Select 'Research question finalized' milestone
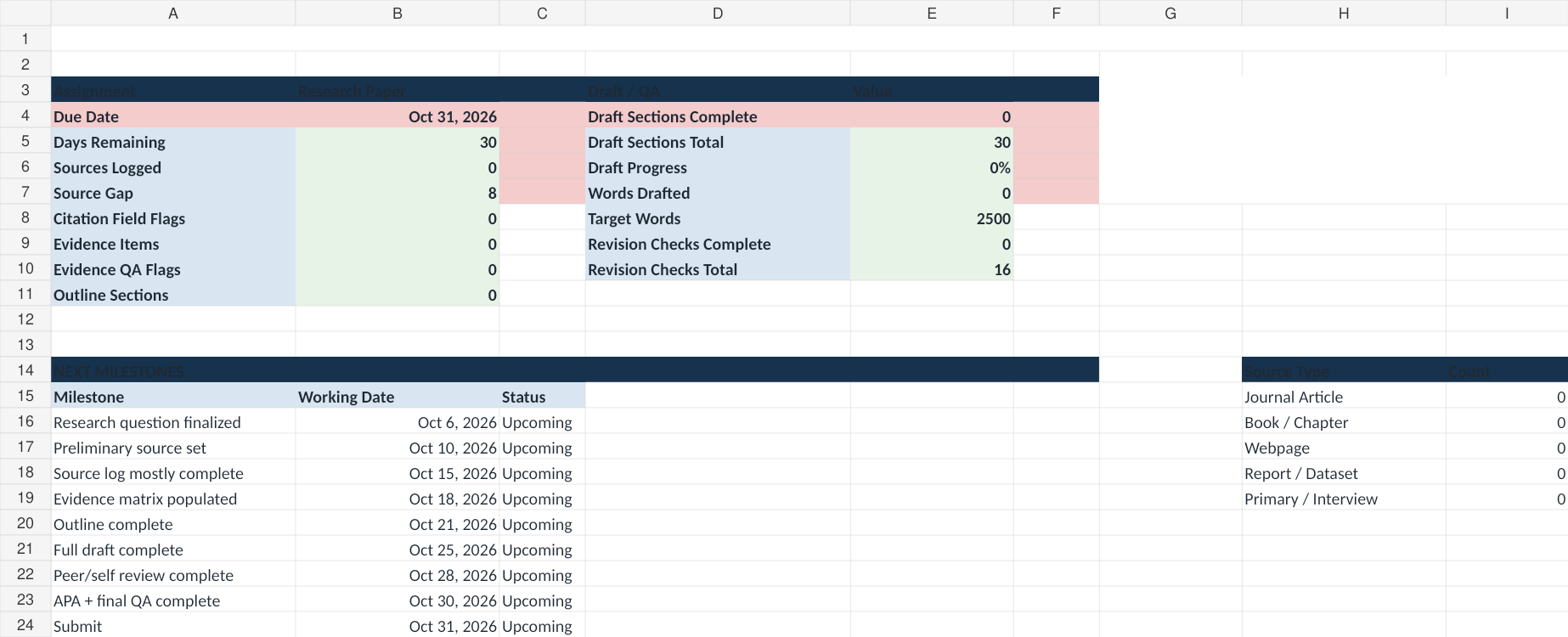The height and width of the screenshot is (637, 1568). (173, 422)
